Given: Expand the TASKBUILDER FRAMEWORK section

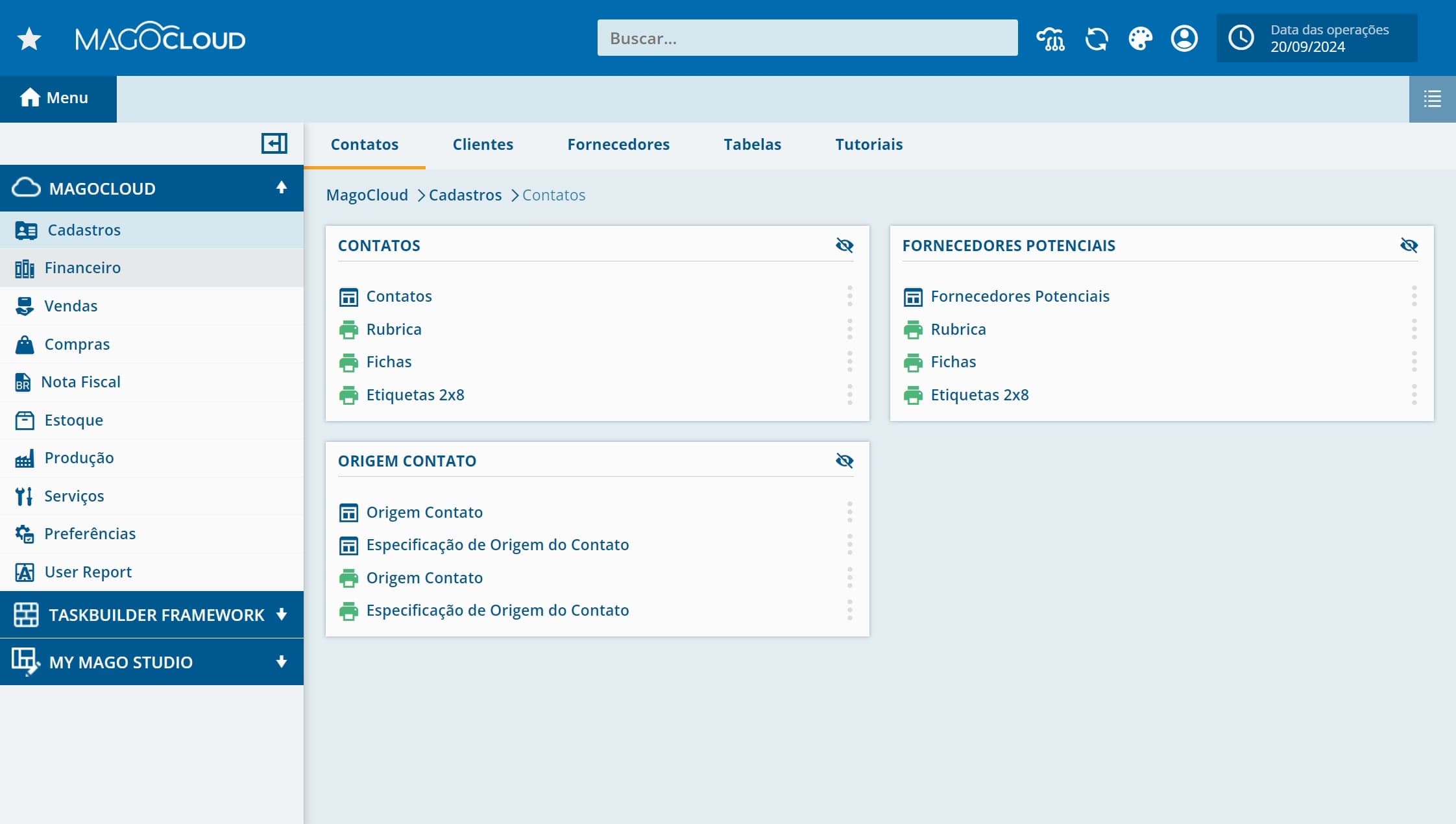Looking at the screenshot, I should 282,614.
